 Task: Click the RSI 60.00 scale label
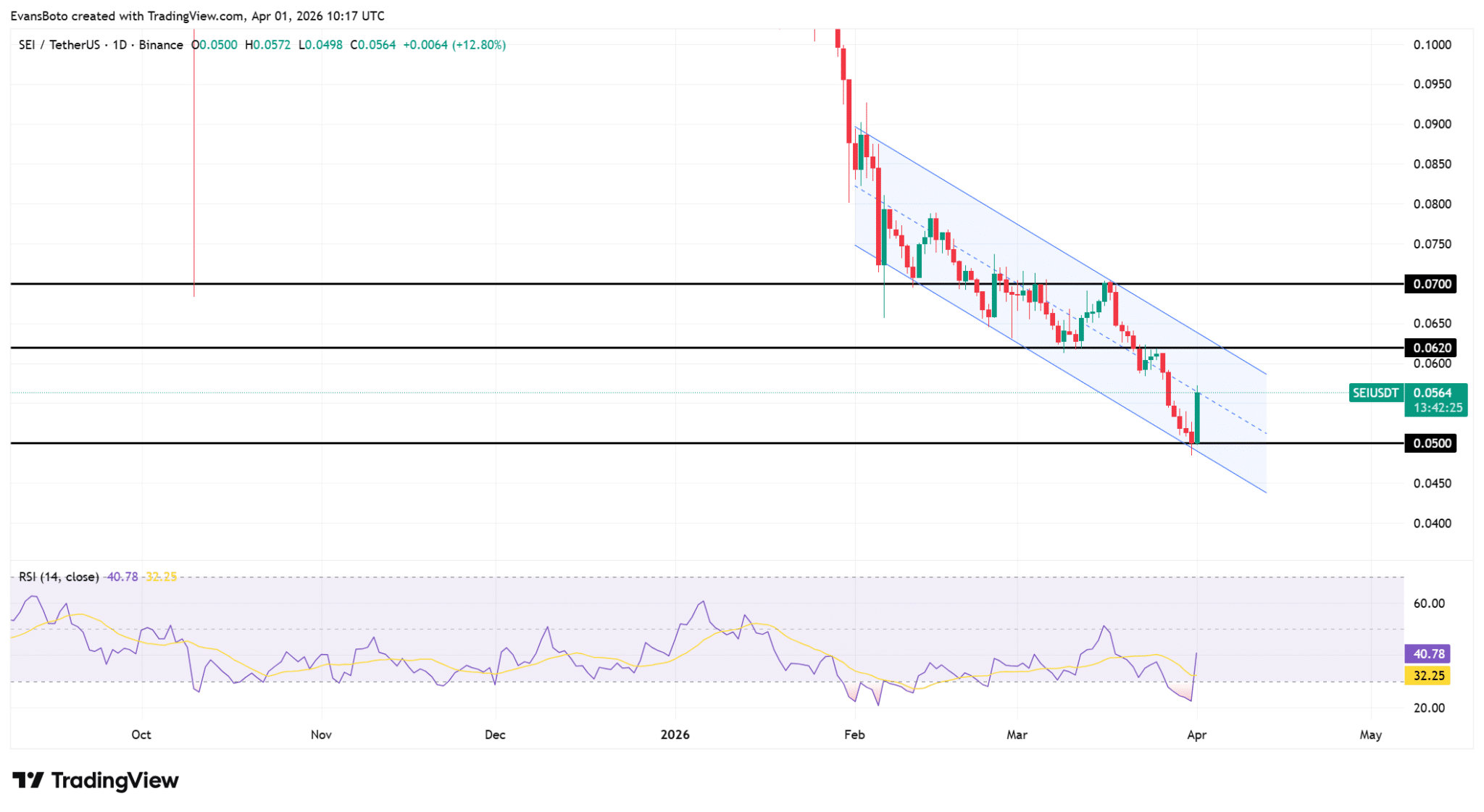click(x=1429, y=603)
